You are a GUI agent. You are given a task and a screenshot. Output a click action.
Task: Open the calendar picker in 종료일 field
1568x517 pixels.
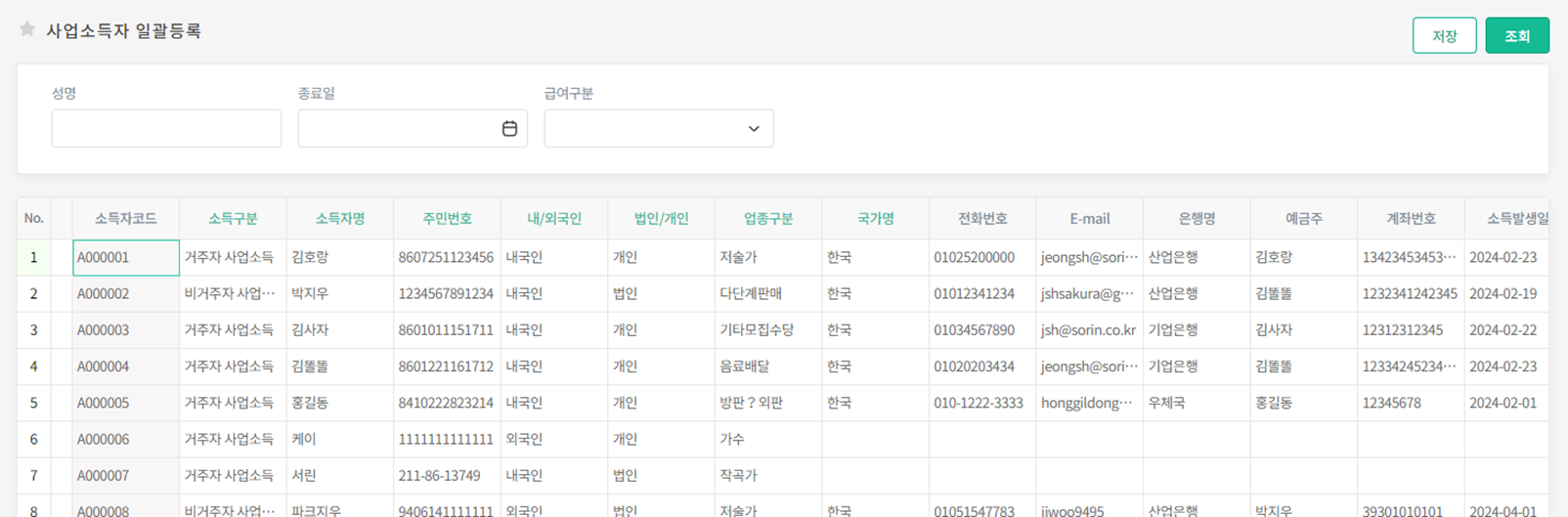pos(509,129)
